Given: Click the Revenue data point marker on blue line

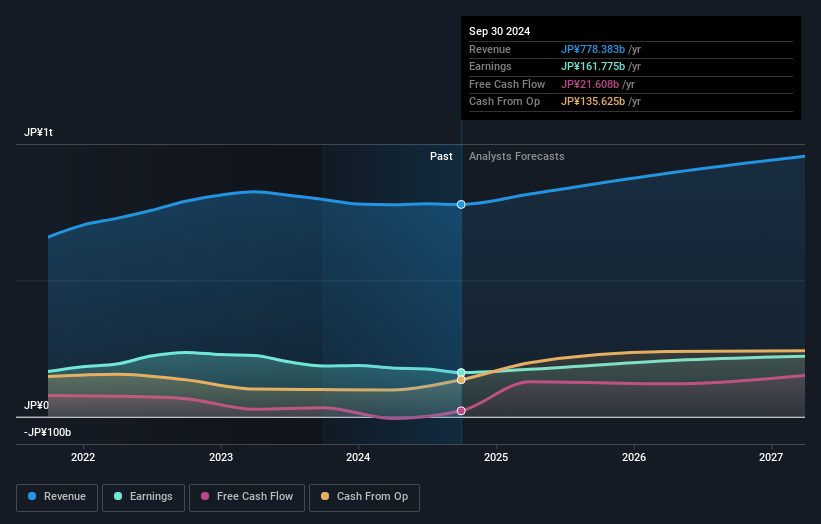Looking at the screenshot, I should 461,205.
